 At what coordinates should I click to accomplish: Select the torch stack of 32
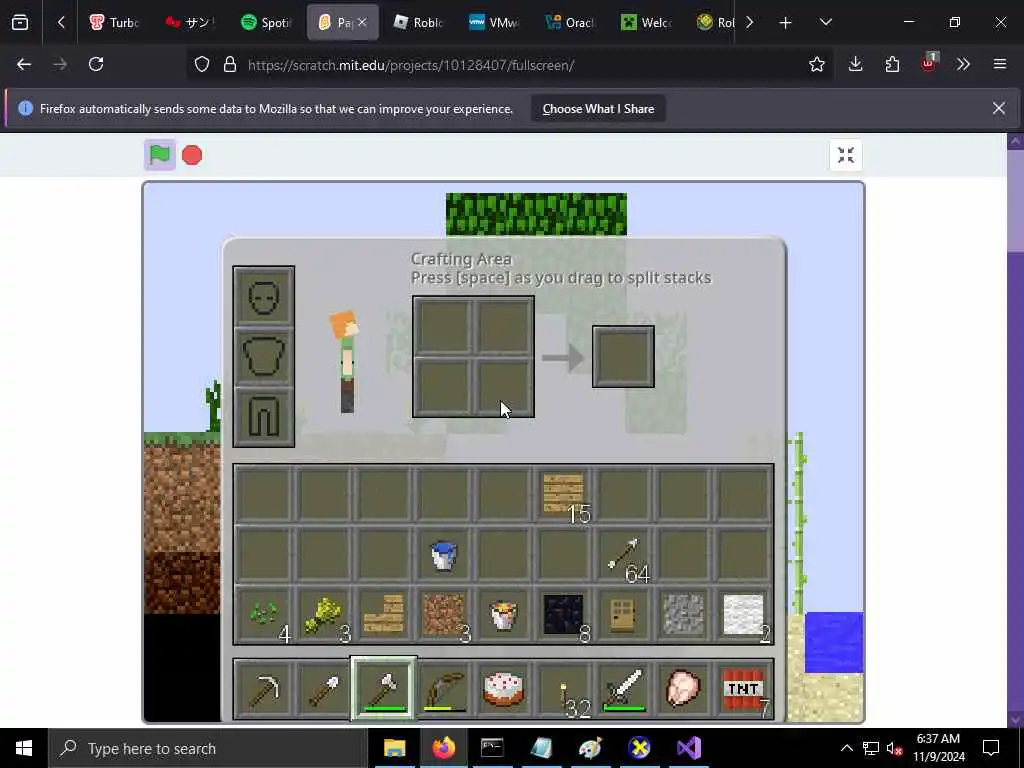[564, 690]
